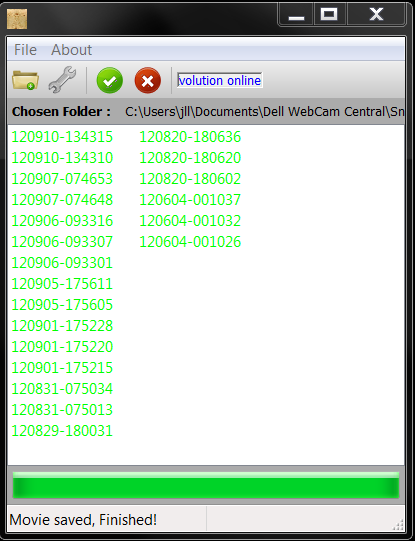
Task: Select file entry 120820-180636
Action: (x=190, y=137)
